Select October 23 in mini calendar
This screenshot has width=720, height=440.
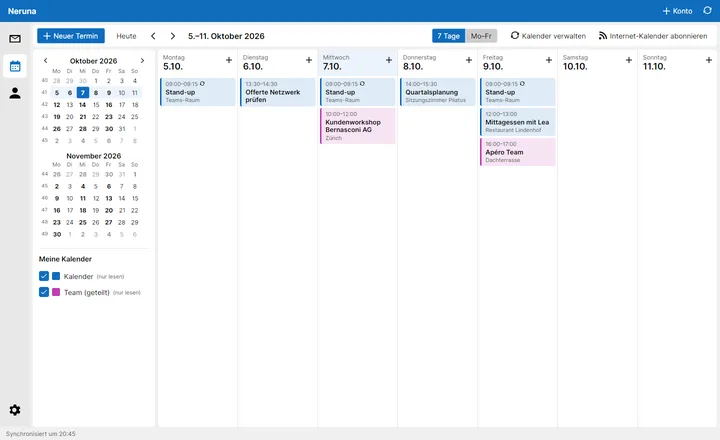[x=109, y=117]
